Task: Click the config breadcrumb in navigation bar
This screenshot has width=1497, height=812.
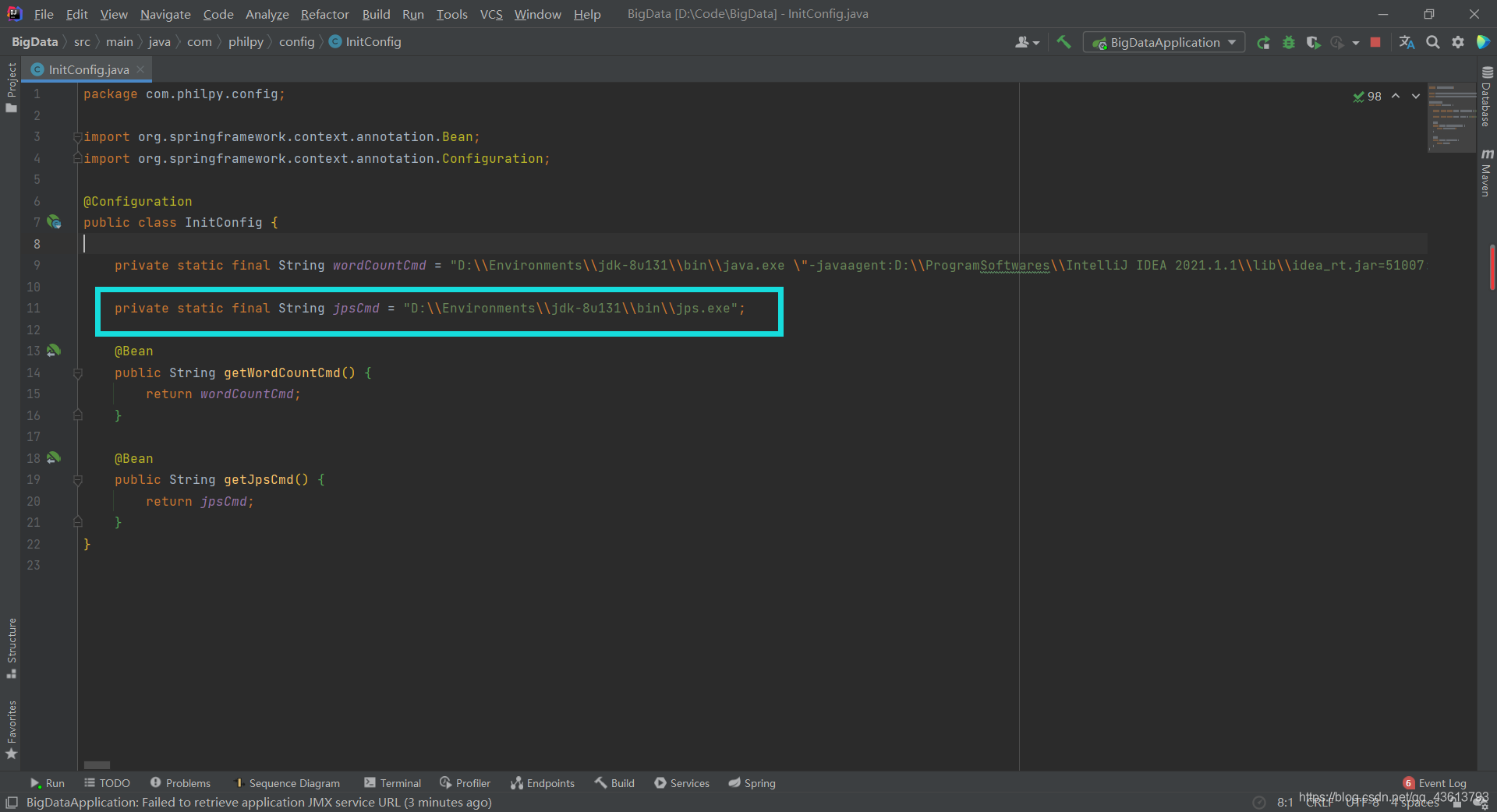Action: point(297,42)
